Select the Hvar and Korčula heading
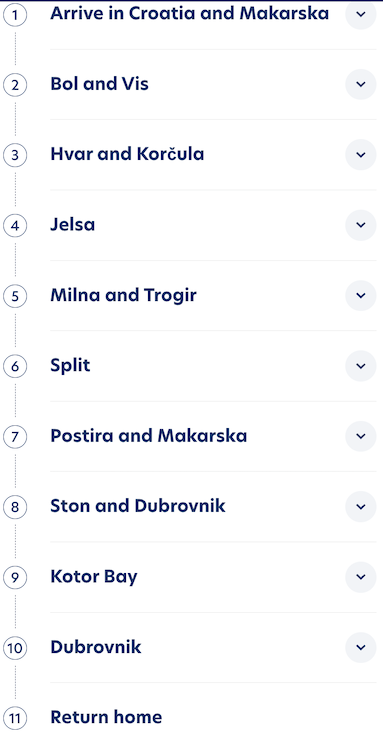 click(127, 154)
